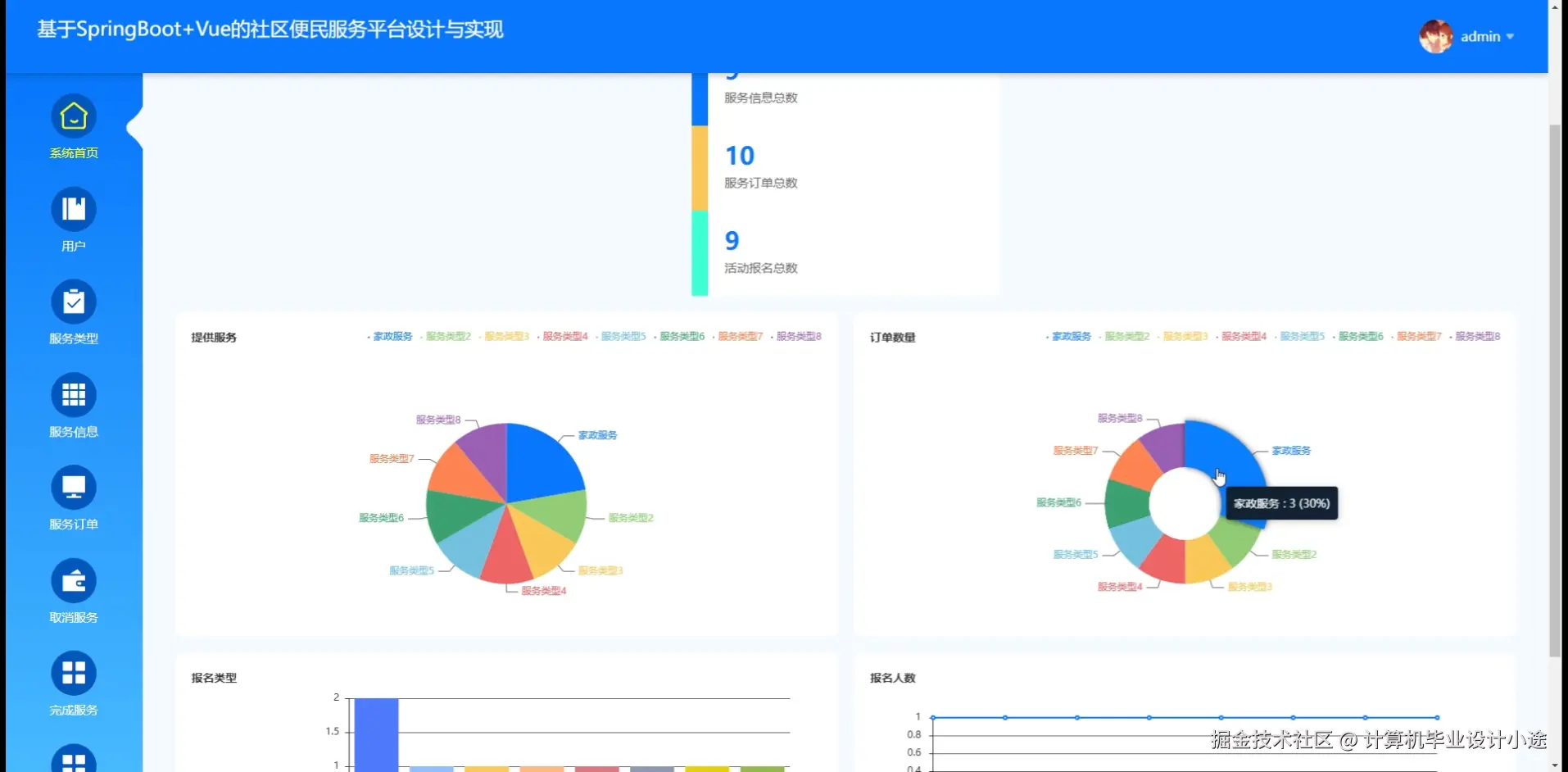Go to the 用户 sidebar icon
The height and width of the screenshot is (772, 1568).
(x=74, y=209)
